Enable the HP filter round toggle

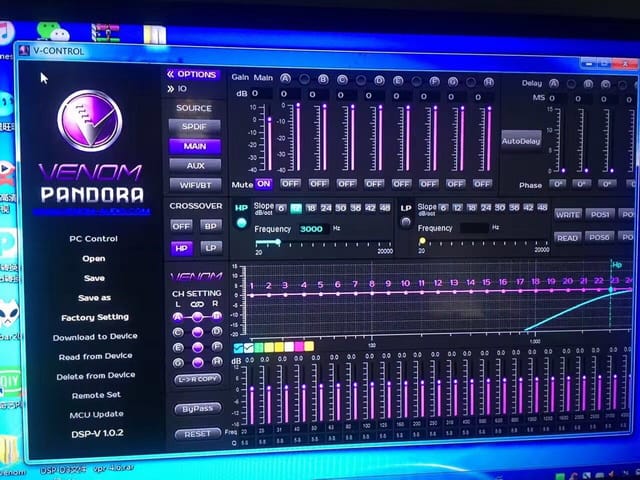(x=242, y=223)
